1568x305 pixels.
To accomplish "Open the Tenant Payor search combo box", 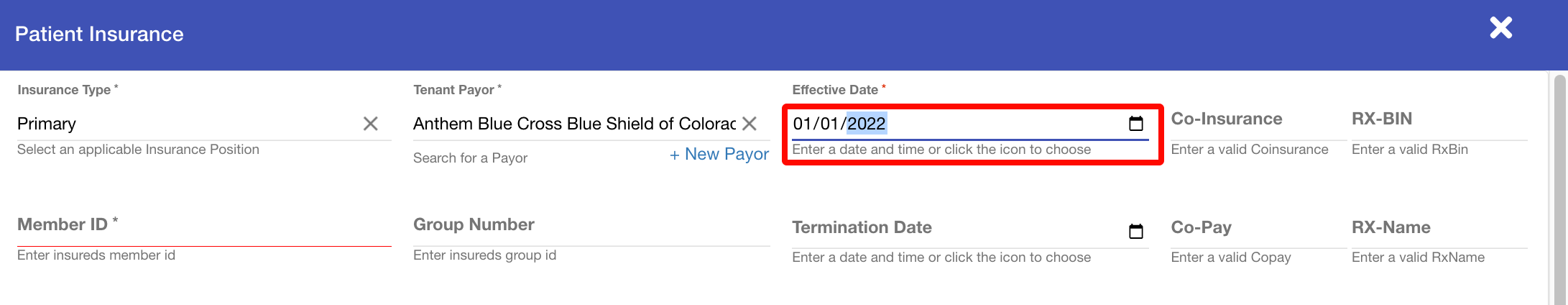I will coord(573,124).
